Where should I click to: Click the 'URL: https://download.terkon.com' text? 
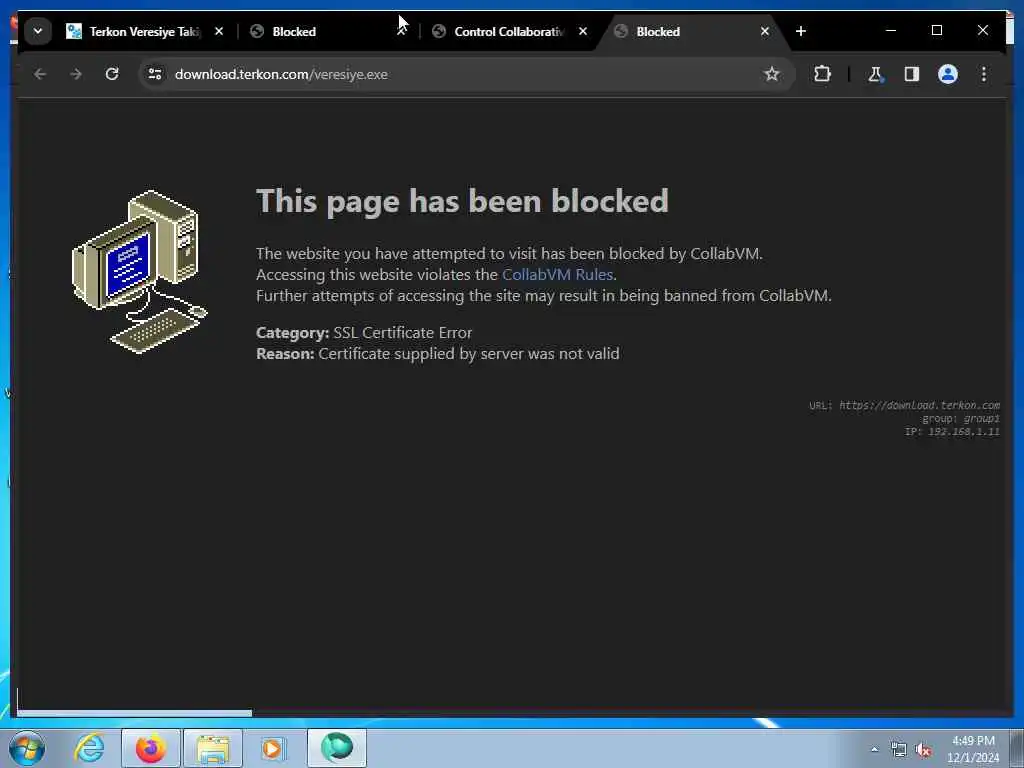point(904,405)
